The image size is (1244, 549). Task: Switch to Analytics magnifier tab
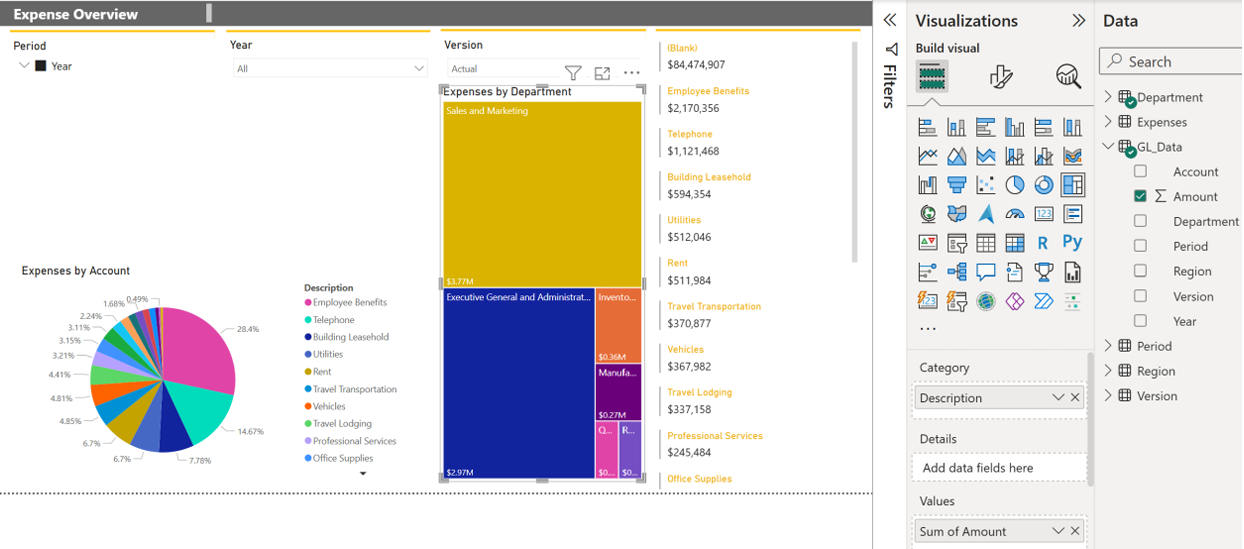click(1068, 76)
